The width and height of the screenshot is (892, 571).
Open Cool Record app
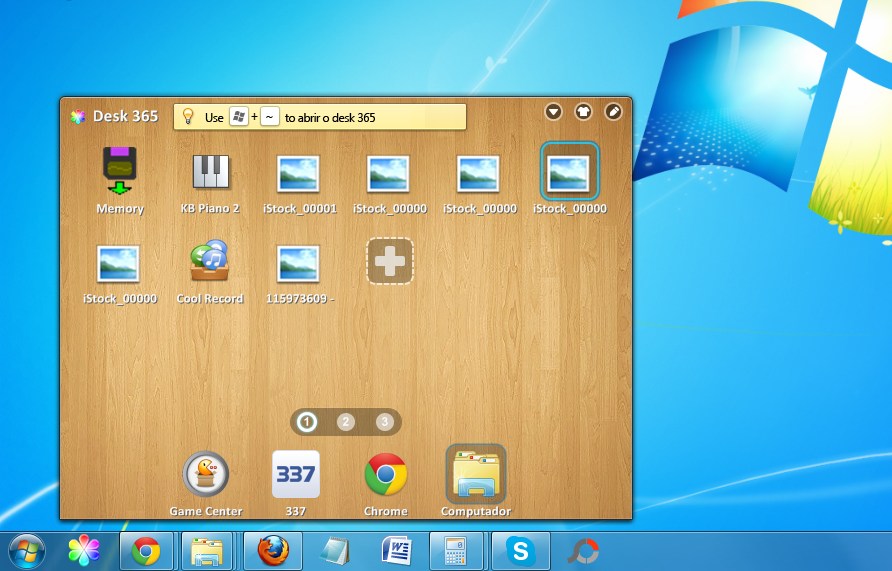coord(209,260)
